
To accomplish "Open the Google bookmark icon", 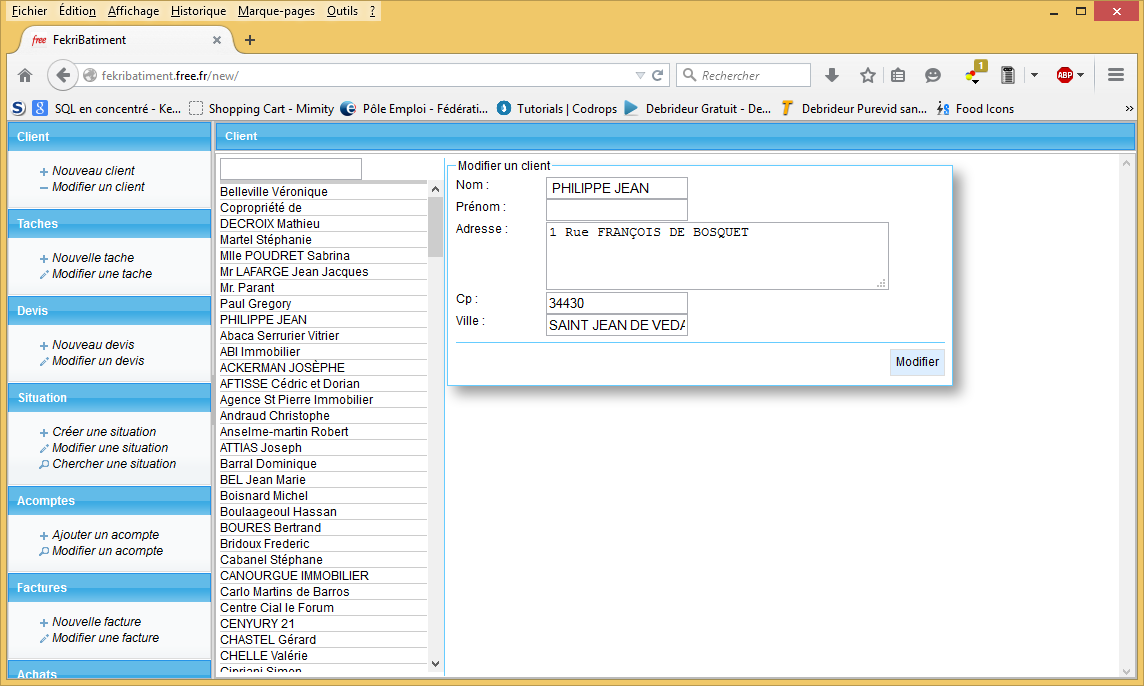I will coord(41,109).
